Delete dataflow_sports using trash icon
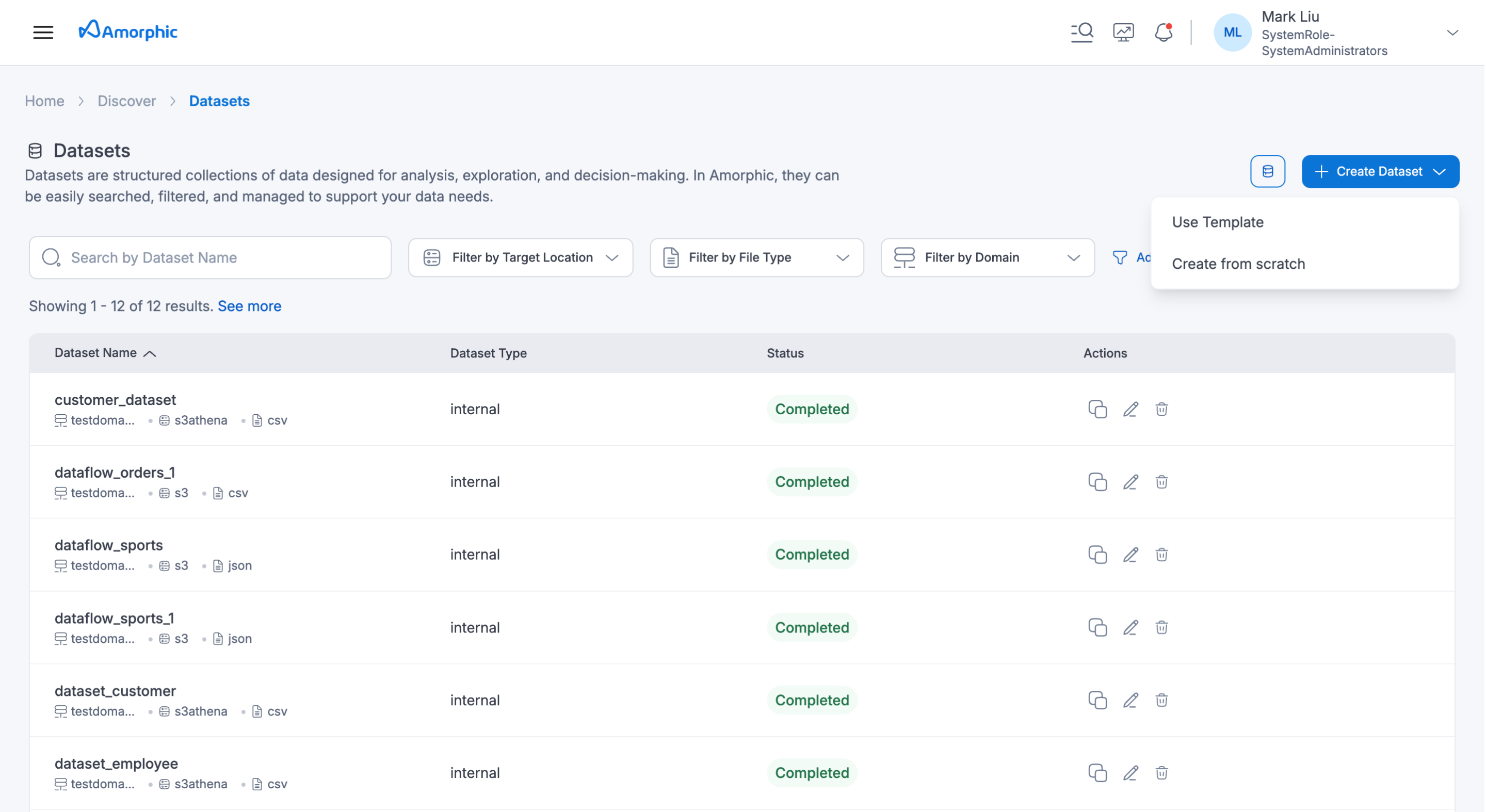The width and height of the screenshot is (1486, 812). pyautogui.click(x=1161, y=554)
